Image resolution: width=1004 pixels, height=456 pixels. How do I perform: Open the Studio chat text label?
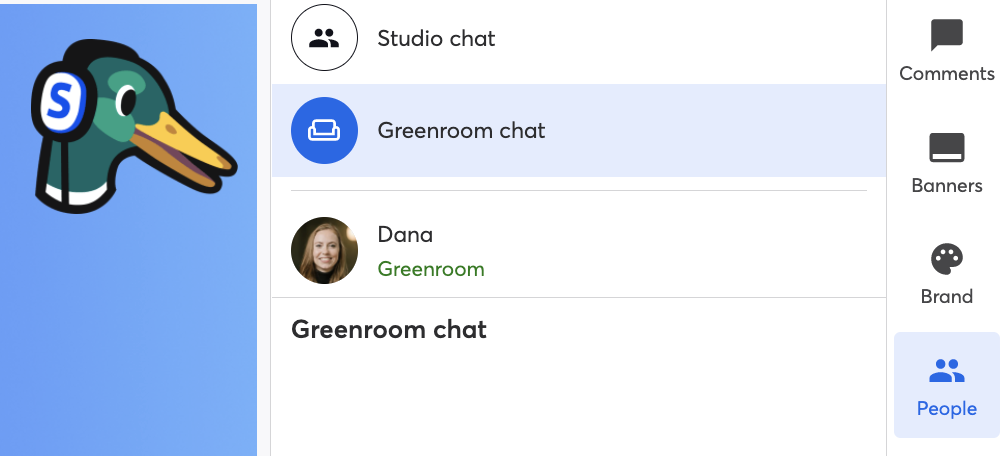(x=436, y=38)
